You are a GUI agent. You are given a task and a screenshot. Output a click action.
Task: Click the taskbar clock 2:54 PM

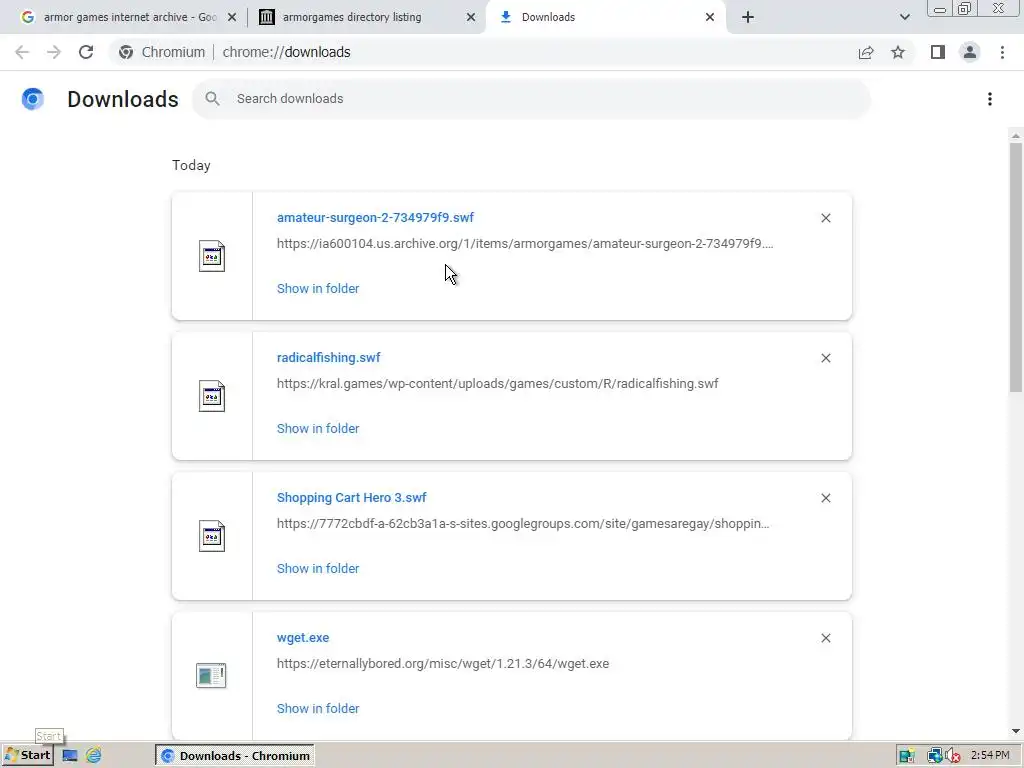(x=990, y=756)
